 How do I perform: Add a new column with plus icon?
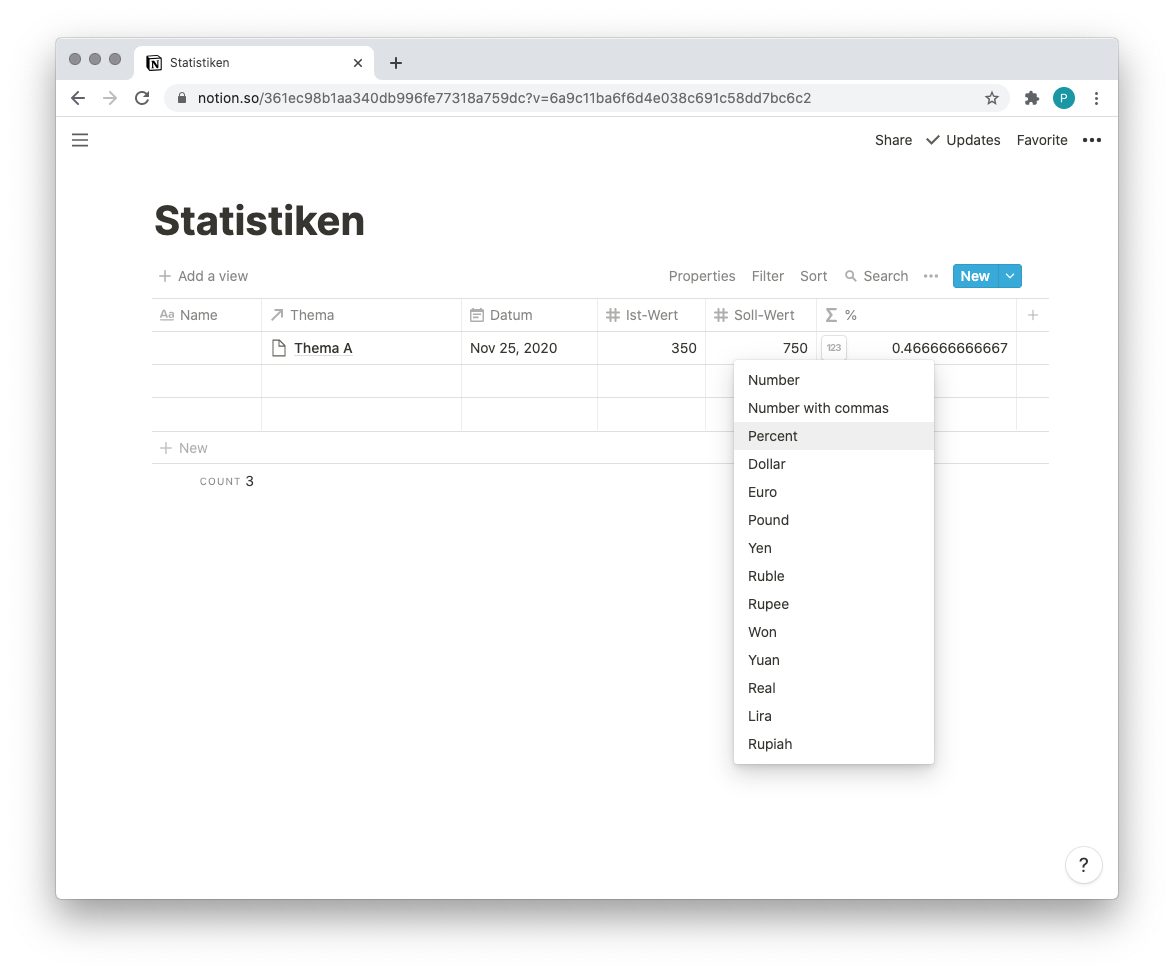click(x=1032, y=315)
